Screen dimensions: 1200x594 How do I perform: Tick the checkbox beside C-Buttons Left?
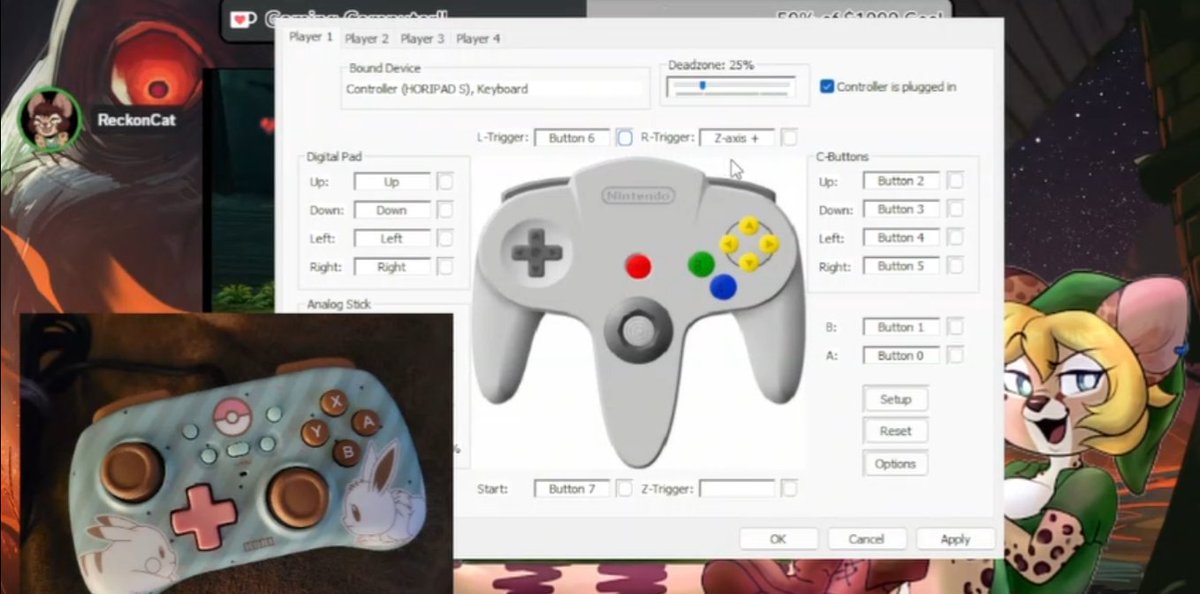(955, 237)
